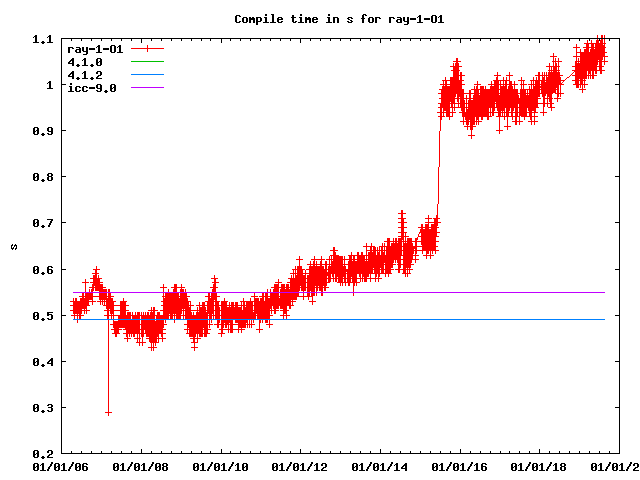Click the 0.8 y-axis tick label
640x480 pixels.
[x=44, y=177]
